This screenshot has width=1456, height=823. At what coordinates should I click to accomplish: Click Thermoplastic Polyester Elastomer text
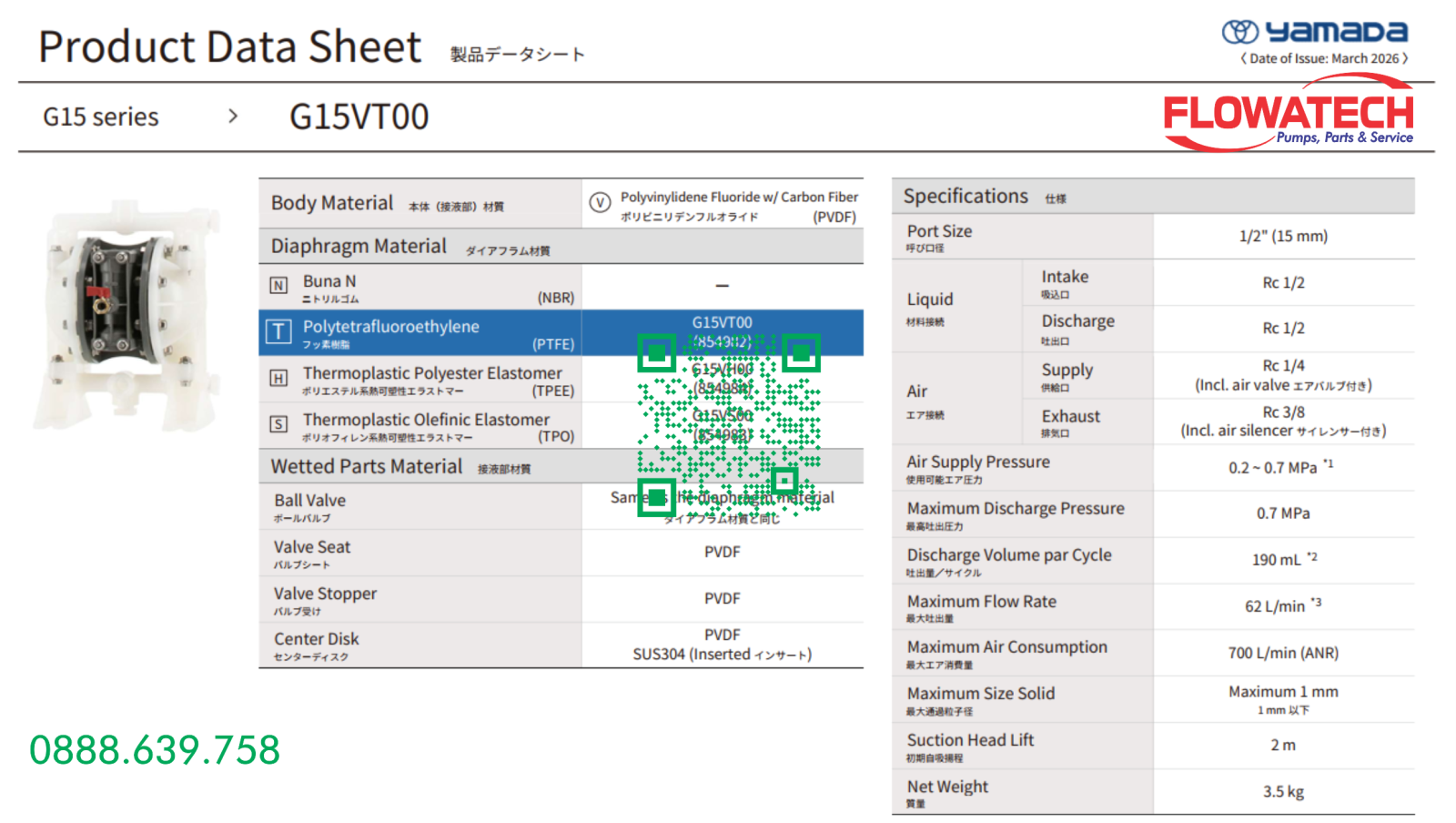coord(432,373)
